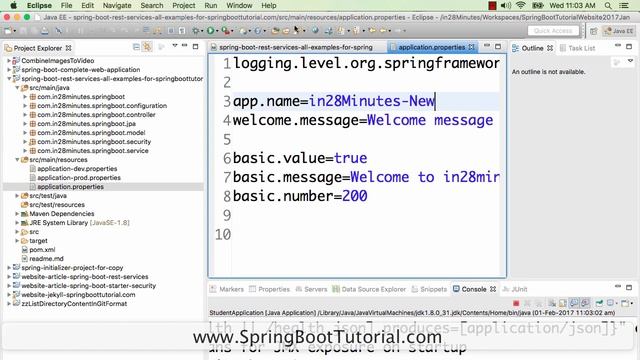
Task: Open Project Explorer view menu triangle
Action: click(175, 46)
